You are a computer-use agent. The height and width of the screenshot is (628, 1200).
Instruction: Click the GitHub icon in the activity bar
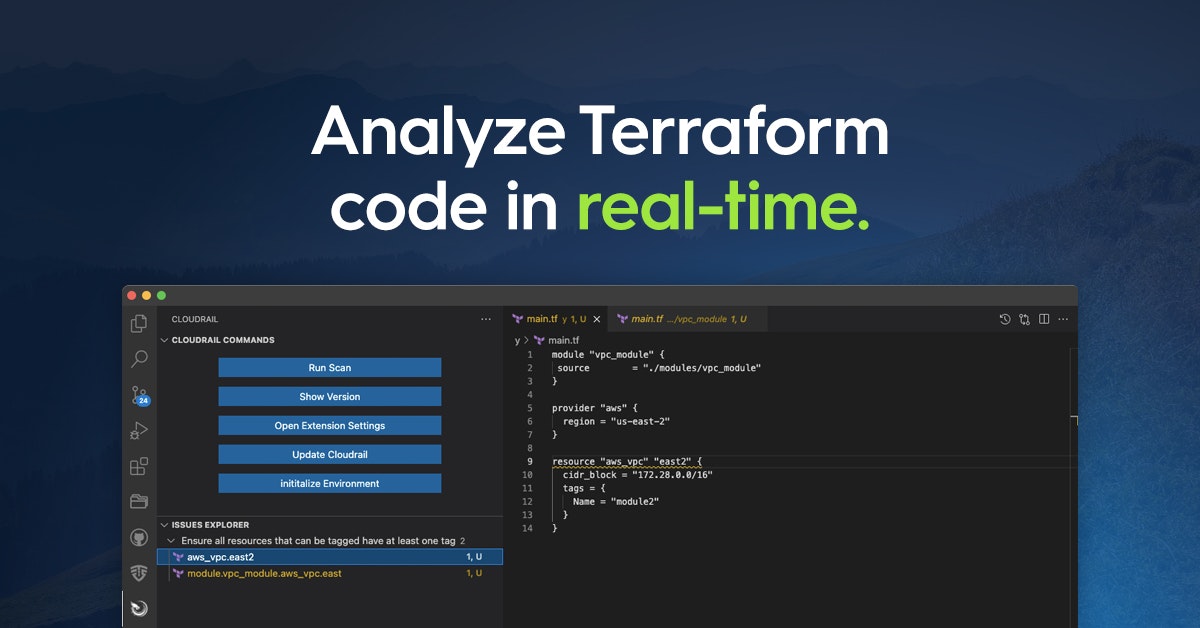coord(139,537)
